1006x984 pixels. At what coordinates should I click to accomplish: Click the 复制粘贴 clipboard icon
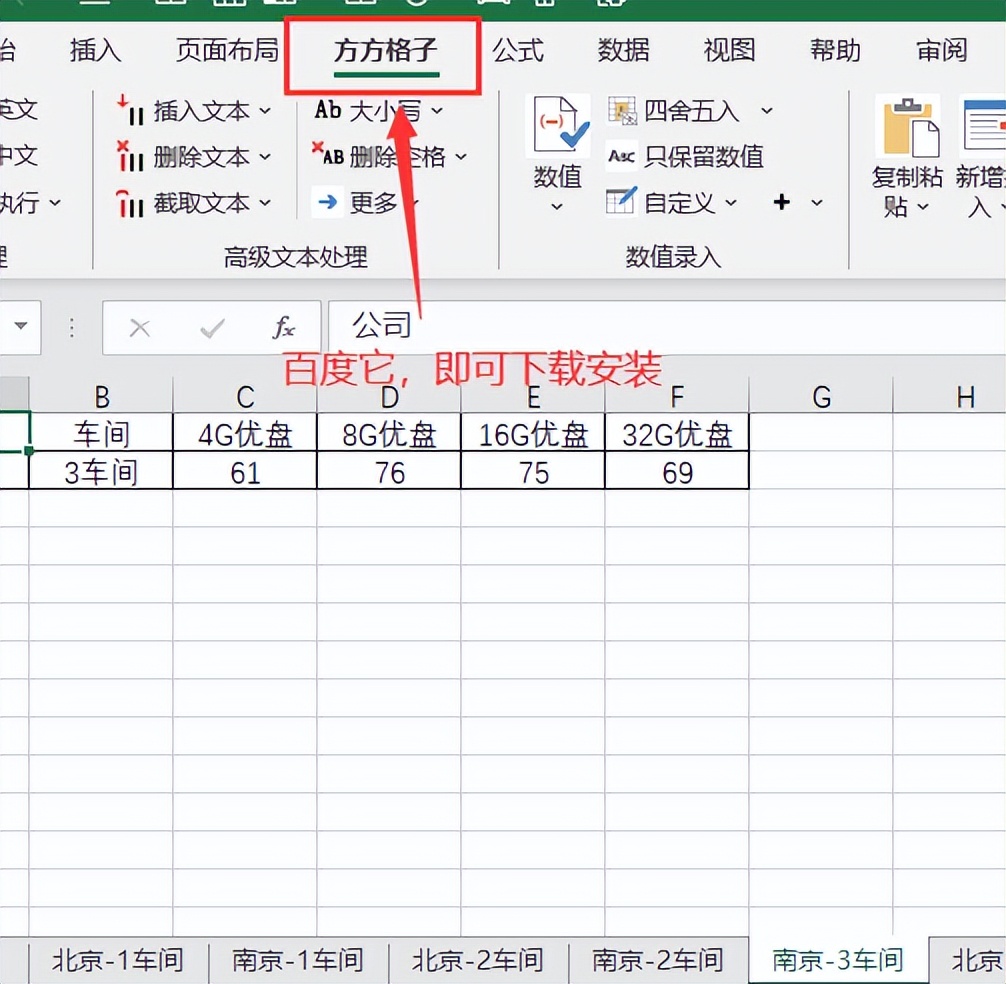(906, 125)
